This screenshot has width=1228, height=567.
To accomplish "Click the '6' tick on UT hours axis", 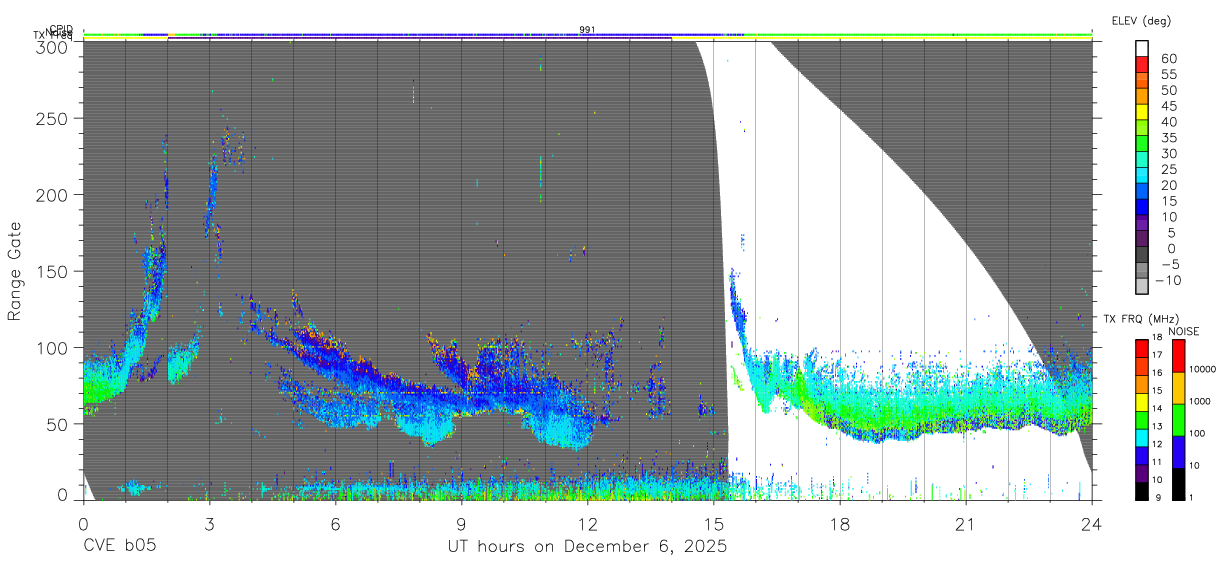I will pyautogui.click(x=335, y=523).
